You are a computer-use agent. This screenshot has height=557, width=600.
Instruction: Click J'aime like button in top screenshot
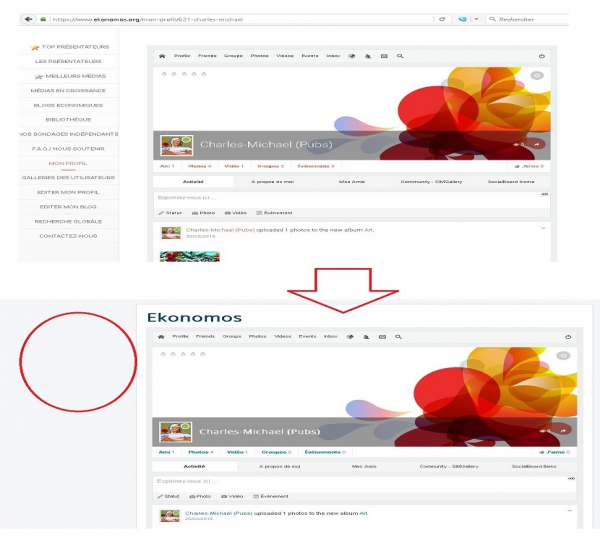click(x=529, y=166)
